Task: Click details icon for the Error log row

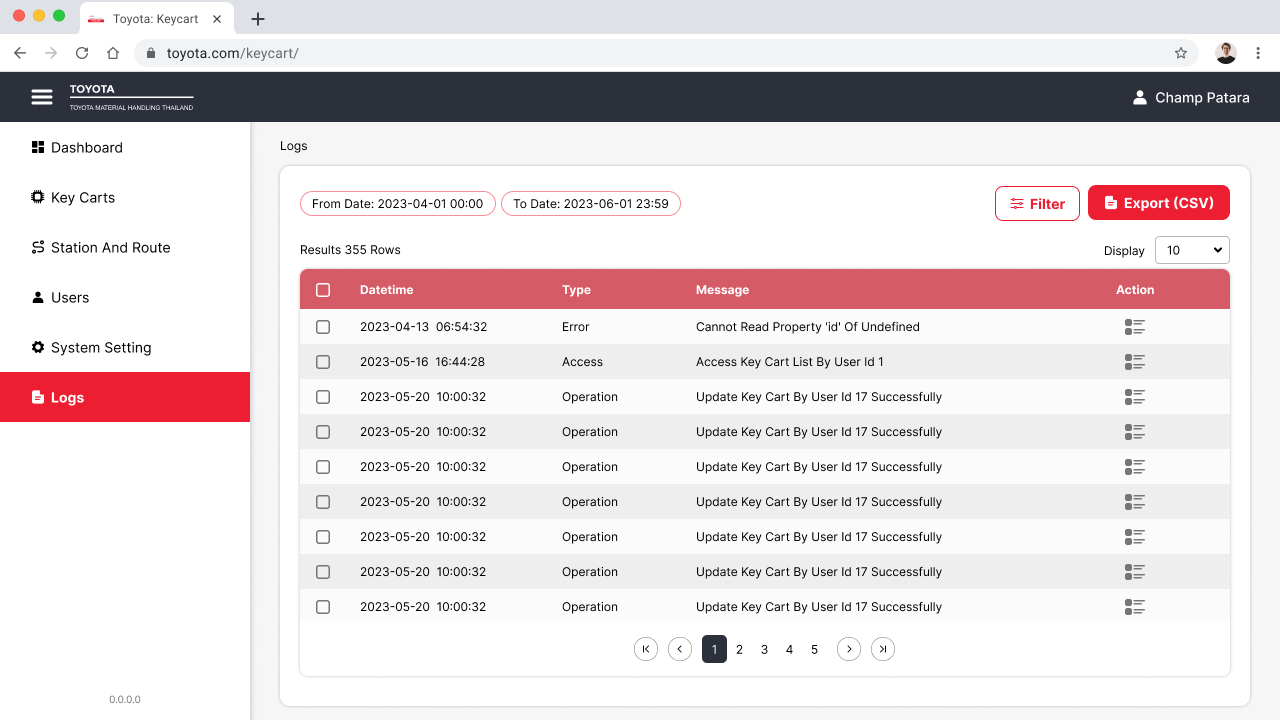Action: click(x=1134, y=327)
